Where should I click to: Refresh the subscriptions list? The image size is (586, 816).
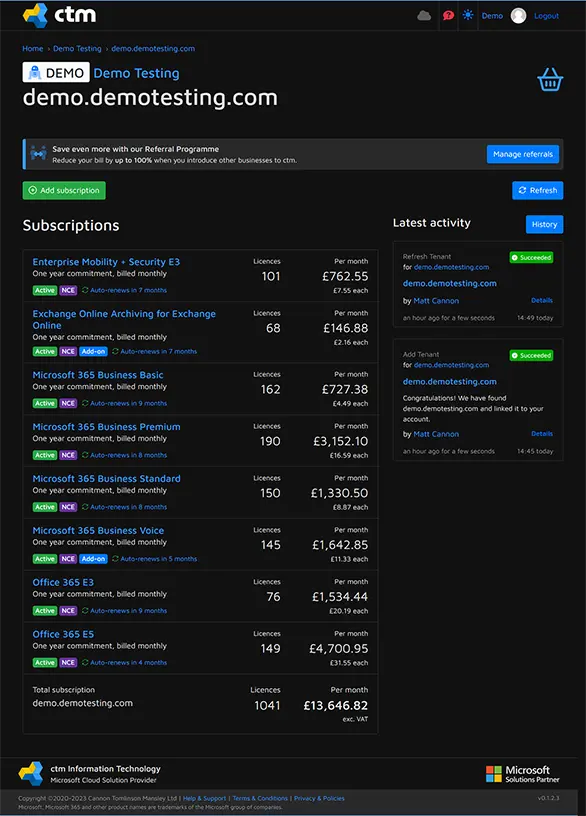[538, 190]
